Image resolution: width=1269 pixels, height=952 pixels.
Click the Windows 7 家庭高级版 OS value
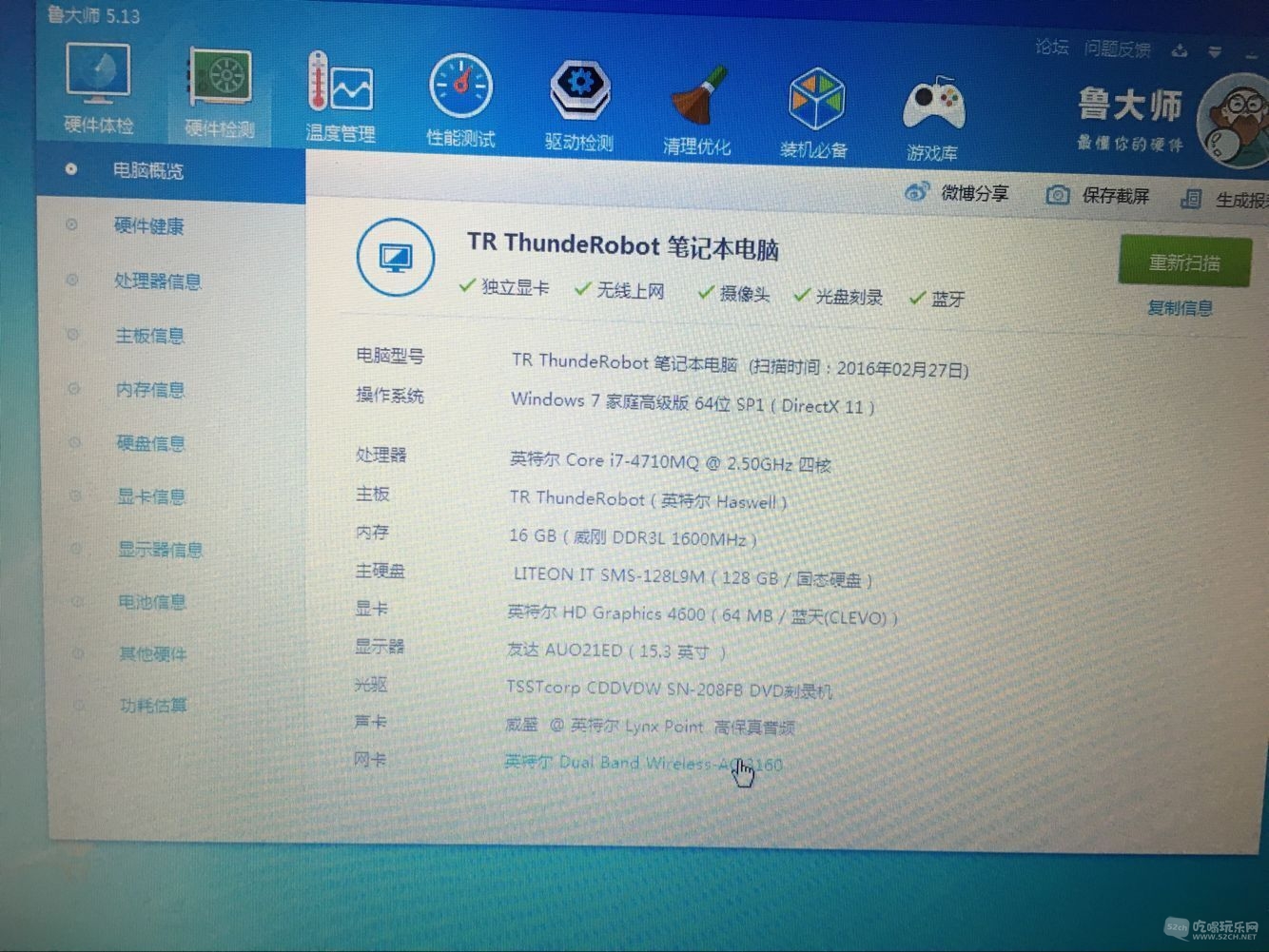693,402
